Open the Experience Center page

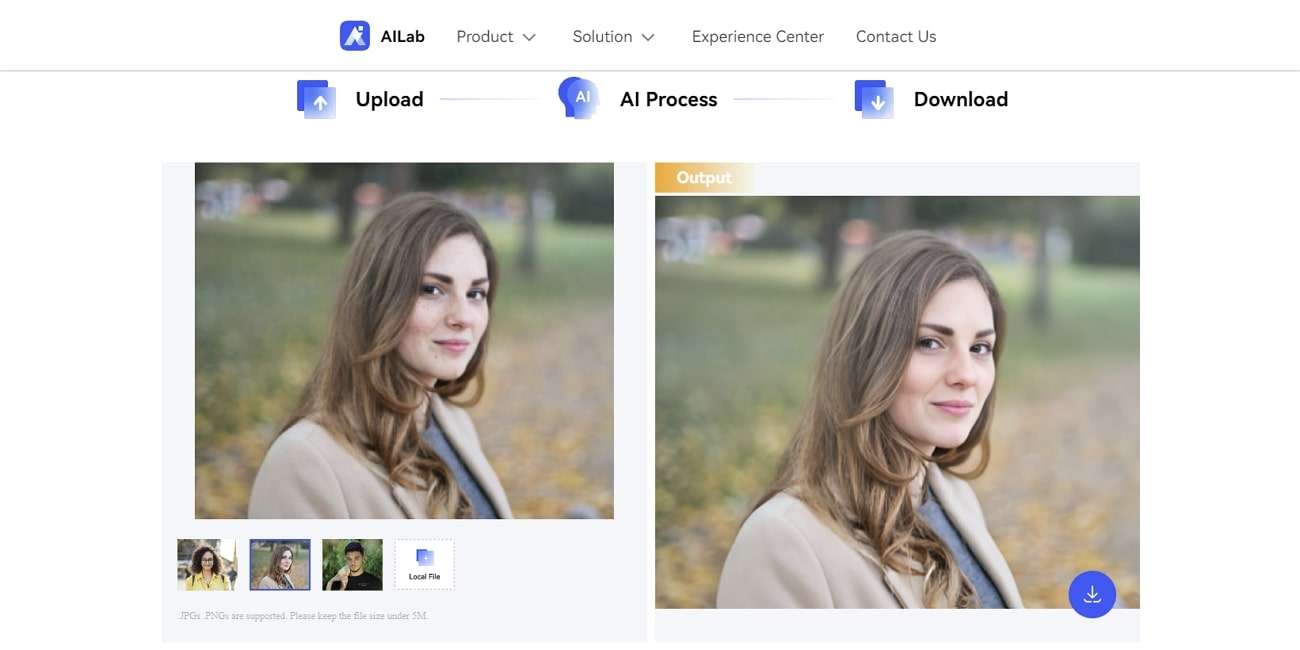pyautogui.click(x=757, y=36)
